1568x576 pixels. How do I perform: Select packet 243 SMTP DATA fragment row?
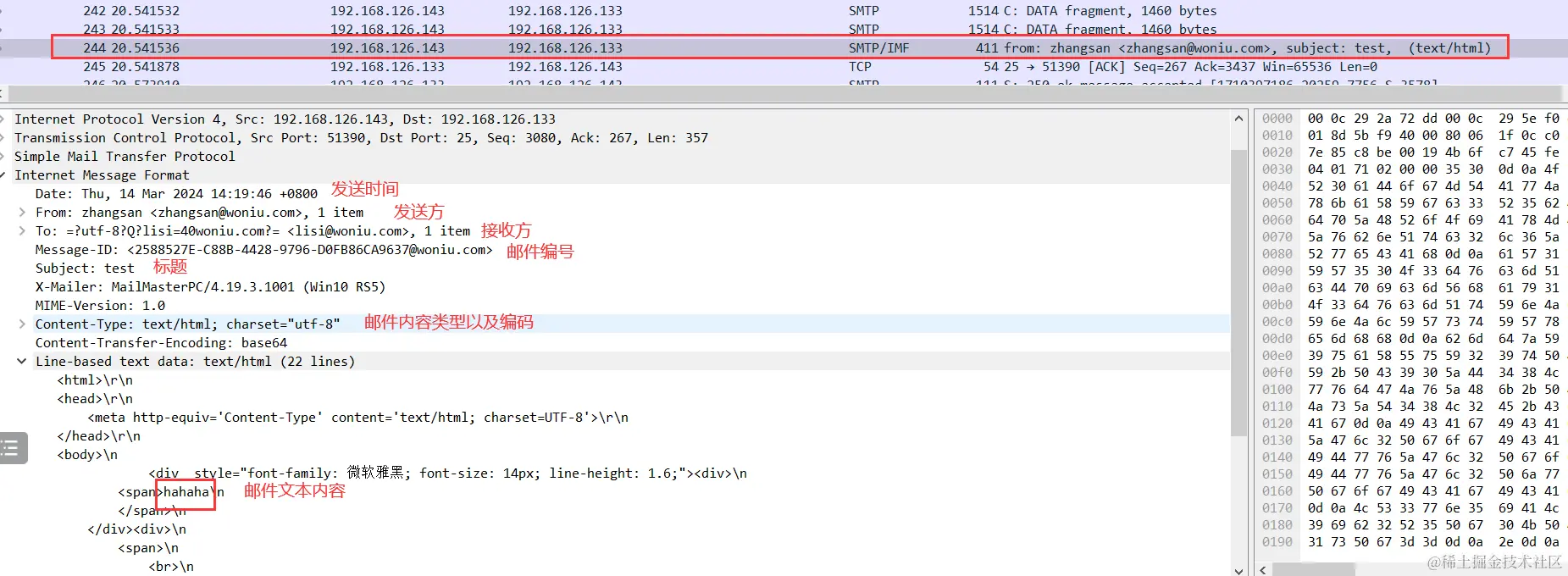[x=784, y=29]
